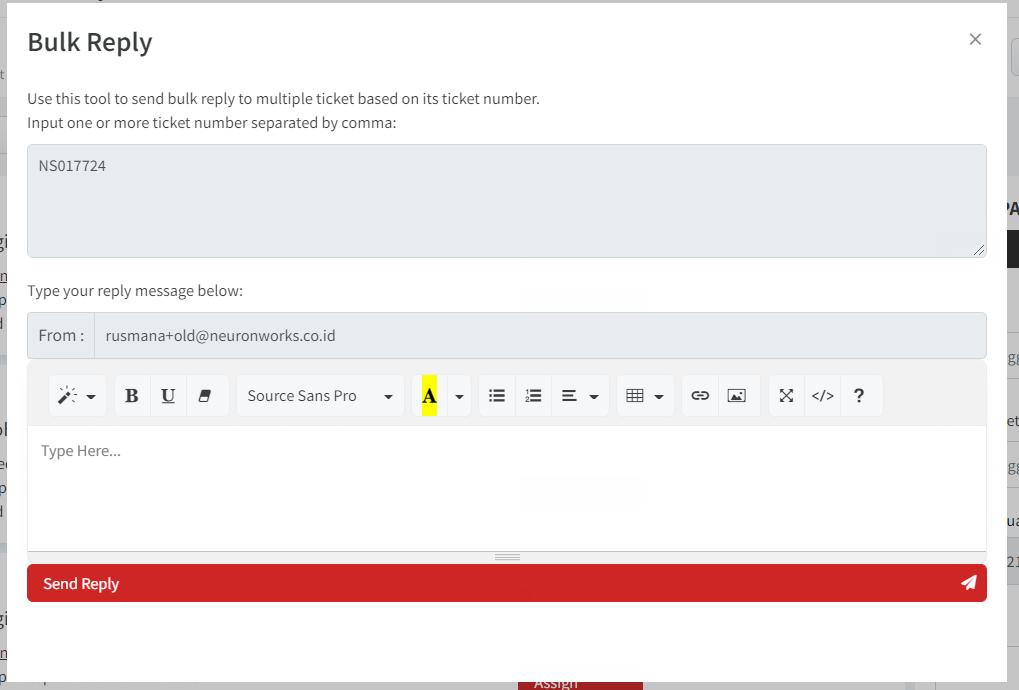The image size is (1019, 690).
Task: Open editor help question mark
Action: click(859, 396)
